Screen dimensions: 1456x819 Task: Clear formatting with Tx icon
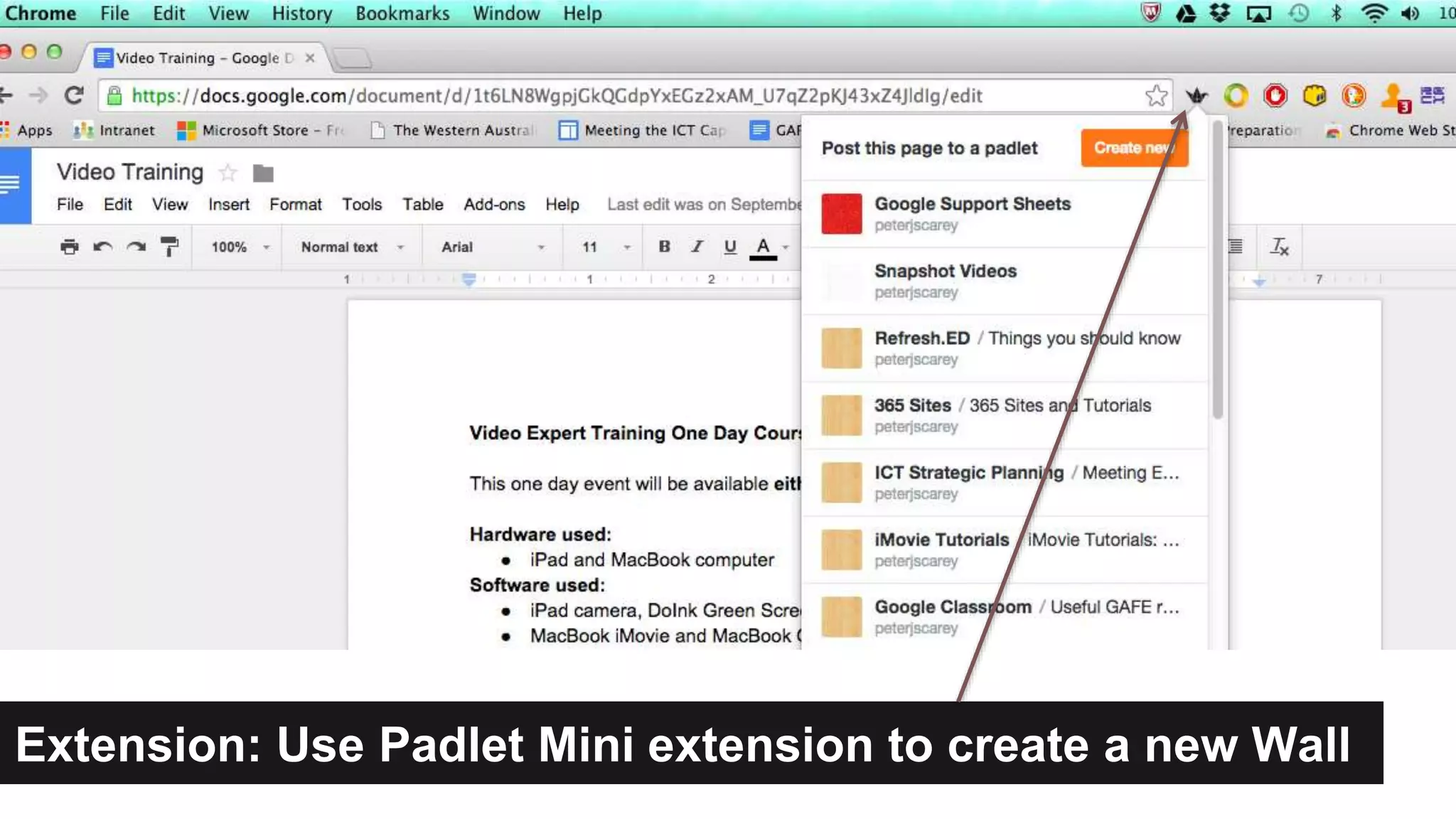[x=1280, y=247]
